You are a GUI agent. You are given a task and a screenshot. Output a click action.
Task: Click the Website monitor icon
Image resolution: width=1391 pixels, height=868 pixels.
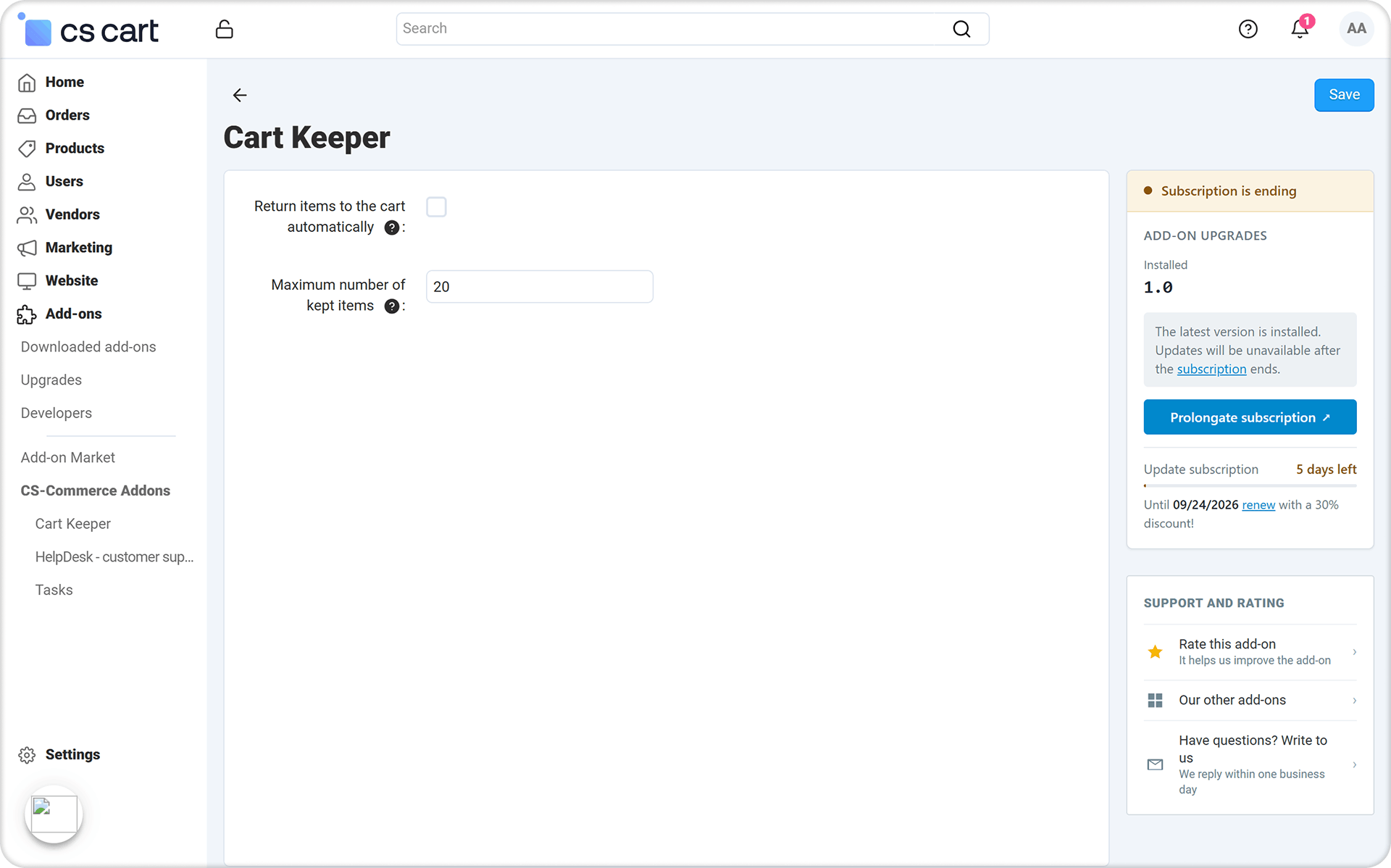pyautogui.click(x=27, y=281)
